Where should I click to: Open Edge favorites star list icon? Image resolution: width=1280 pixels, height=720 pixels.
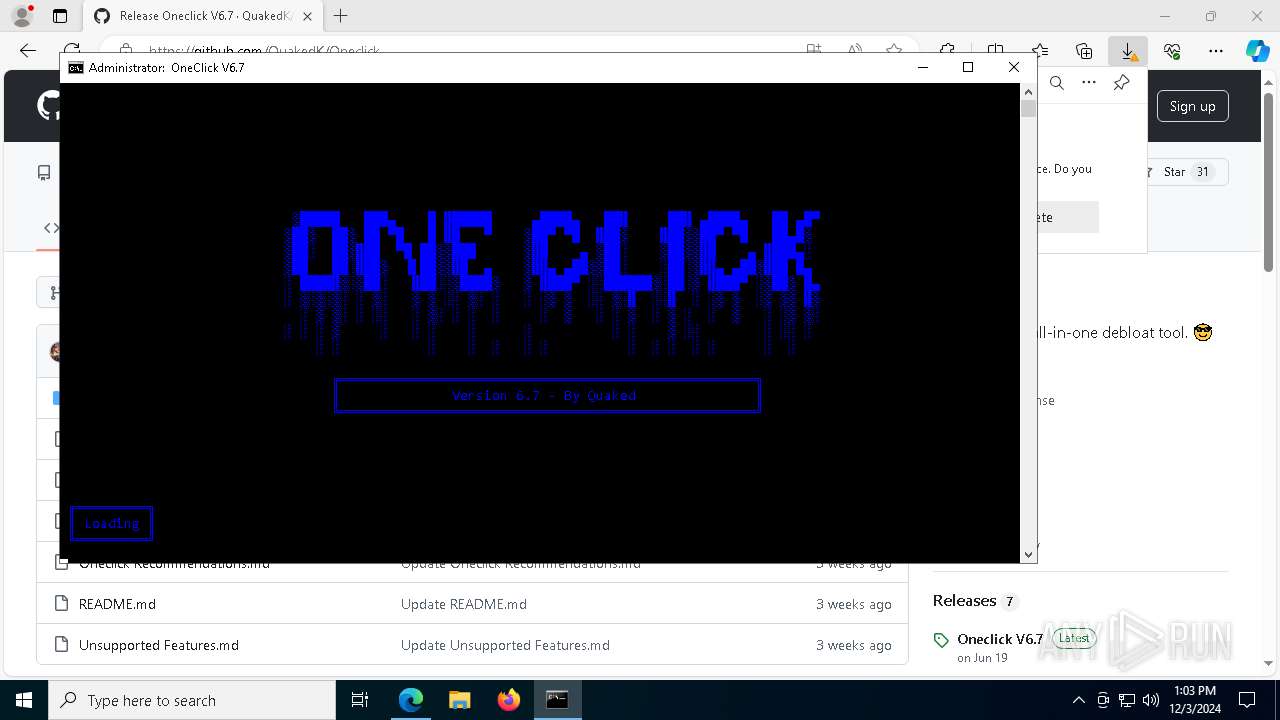coord(1040,50)
